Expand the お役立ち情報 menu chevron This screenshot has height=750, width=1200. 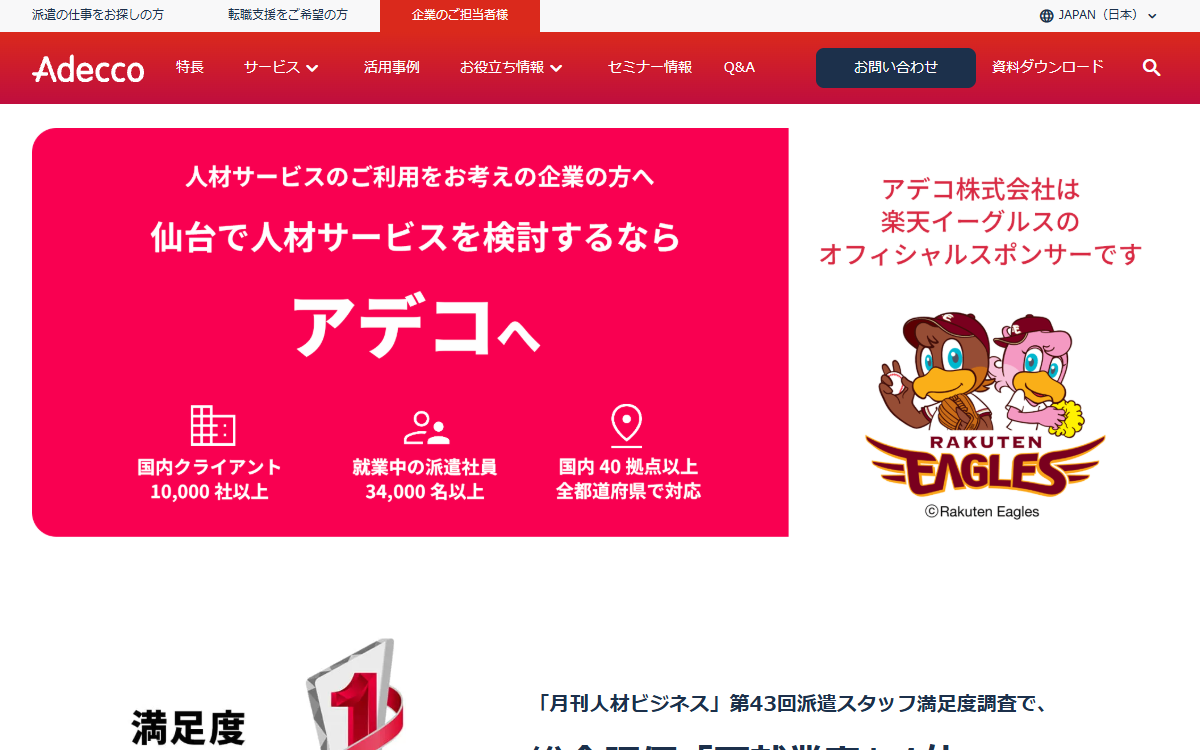click(557, 68)
